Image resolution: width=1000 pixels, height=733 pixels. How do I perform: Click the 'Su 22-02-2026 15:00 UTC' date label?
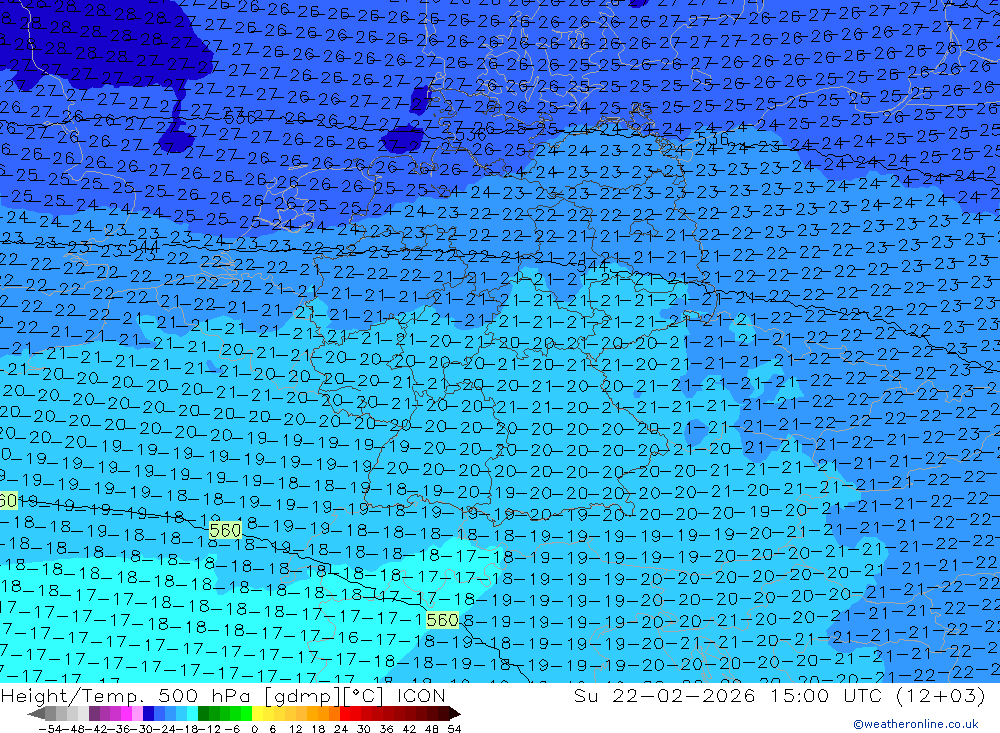[x=729, y=695]
